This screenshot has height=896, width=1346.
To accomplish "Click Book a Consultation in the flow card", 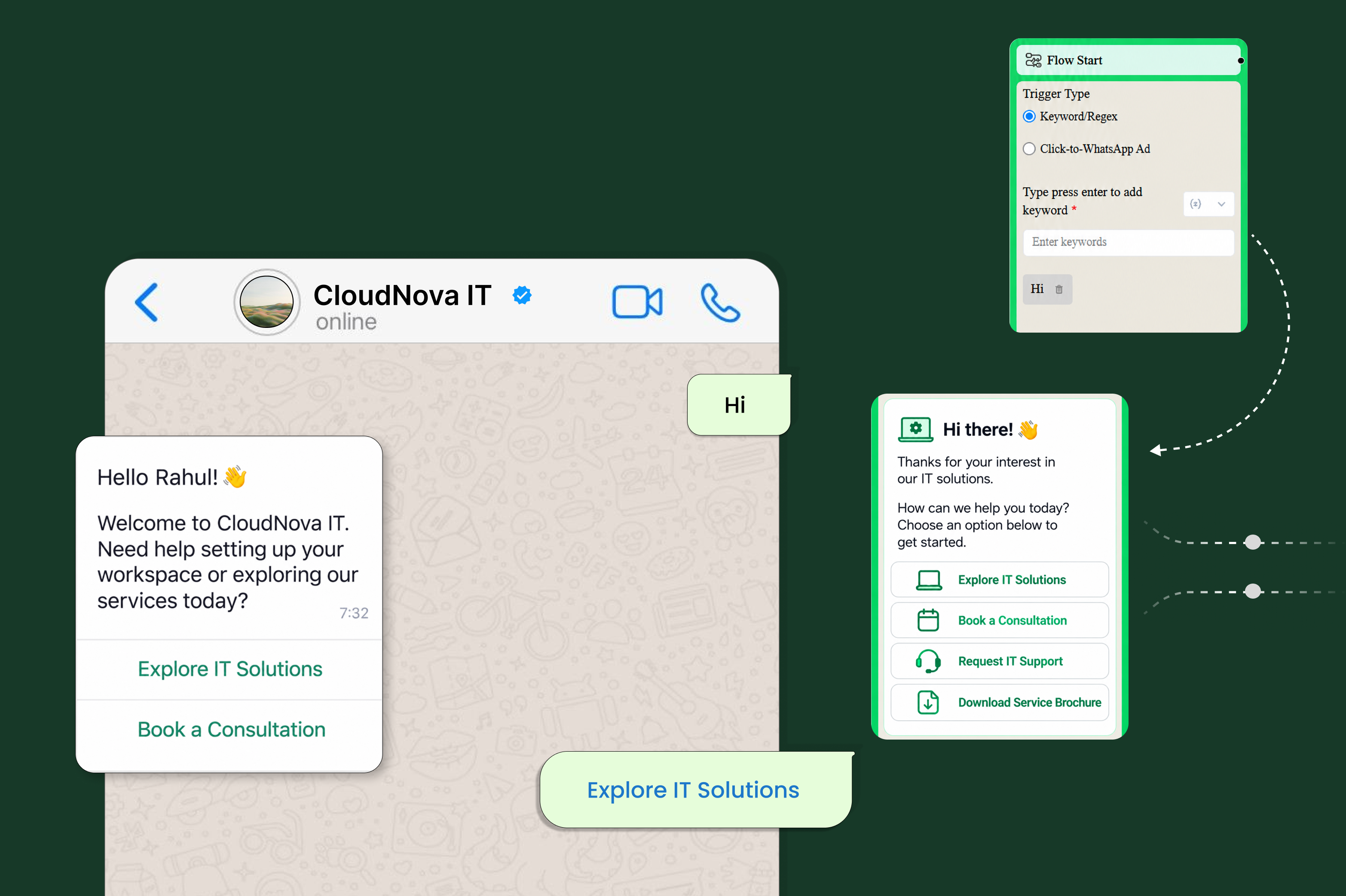I will [x=999, y=620].
